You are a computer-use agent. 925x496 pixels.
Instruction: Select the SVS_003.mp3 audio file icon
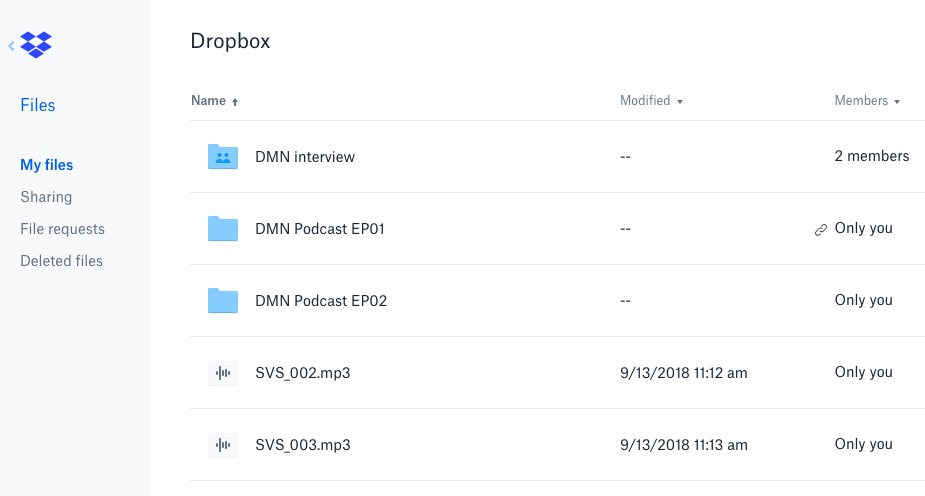point(223,445)
